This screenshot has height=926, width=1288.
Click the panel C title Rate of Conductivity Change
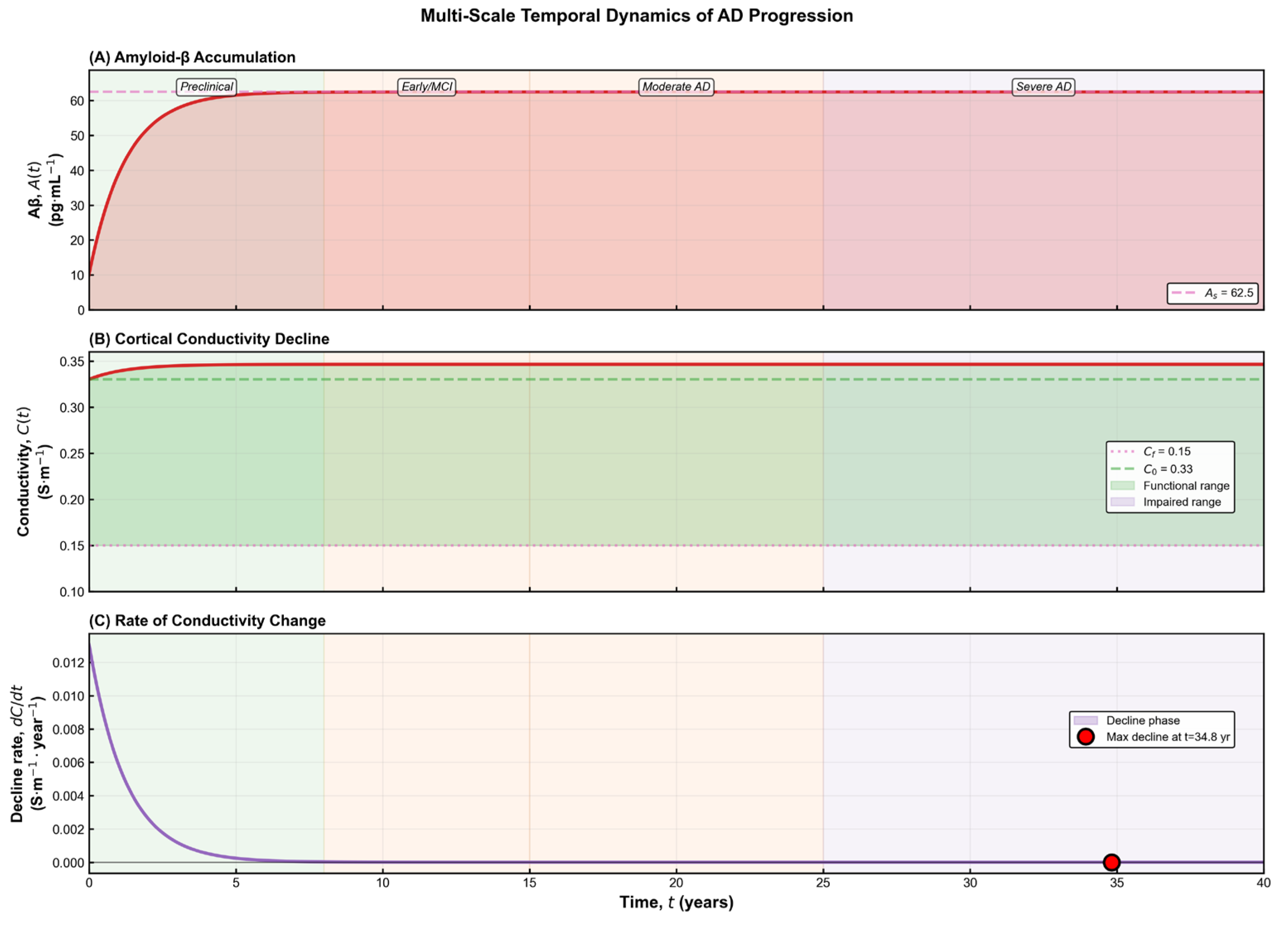click(x=207, y=621)
